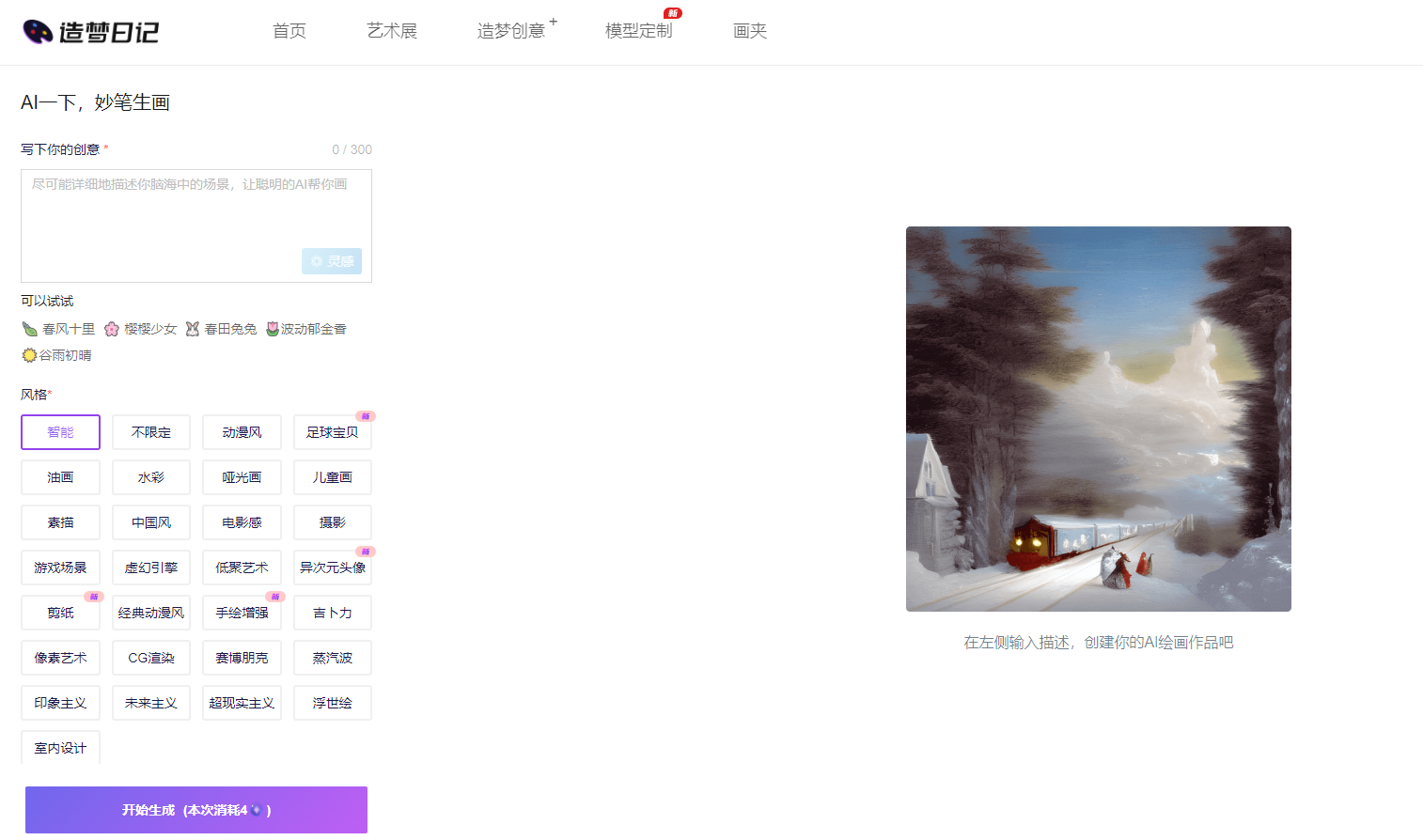Open the 模型定制 navigation tab
This screenshot has height=840, width=1423.
pyautogui.click(x=639, y=31)
